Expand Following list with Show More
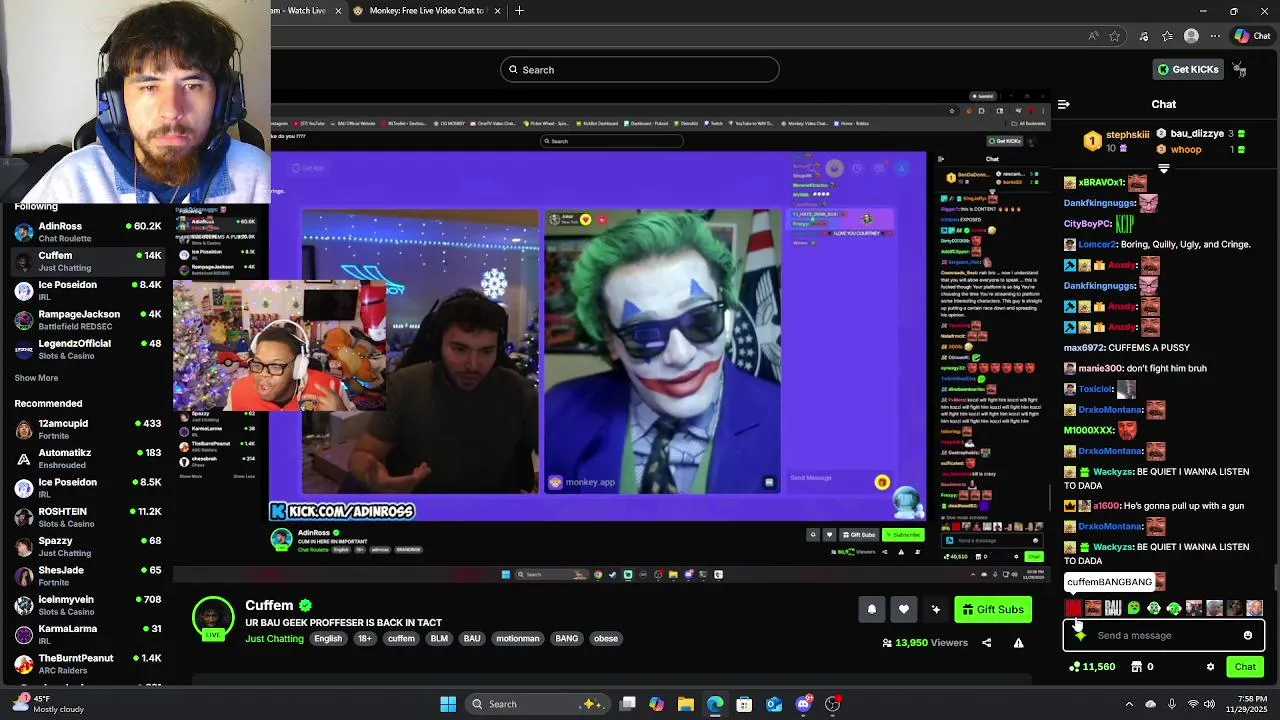This screenshot has width=1280, height=720. point(36,378)
